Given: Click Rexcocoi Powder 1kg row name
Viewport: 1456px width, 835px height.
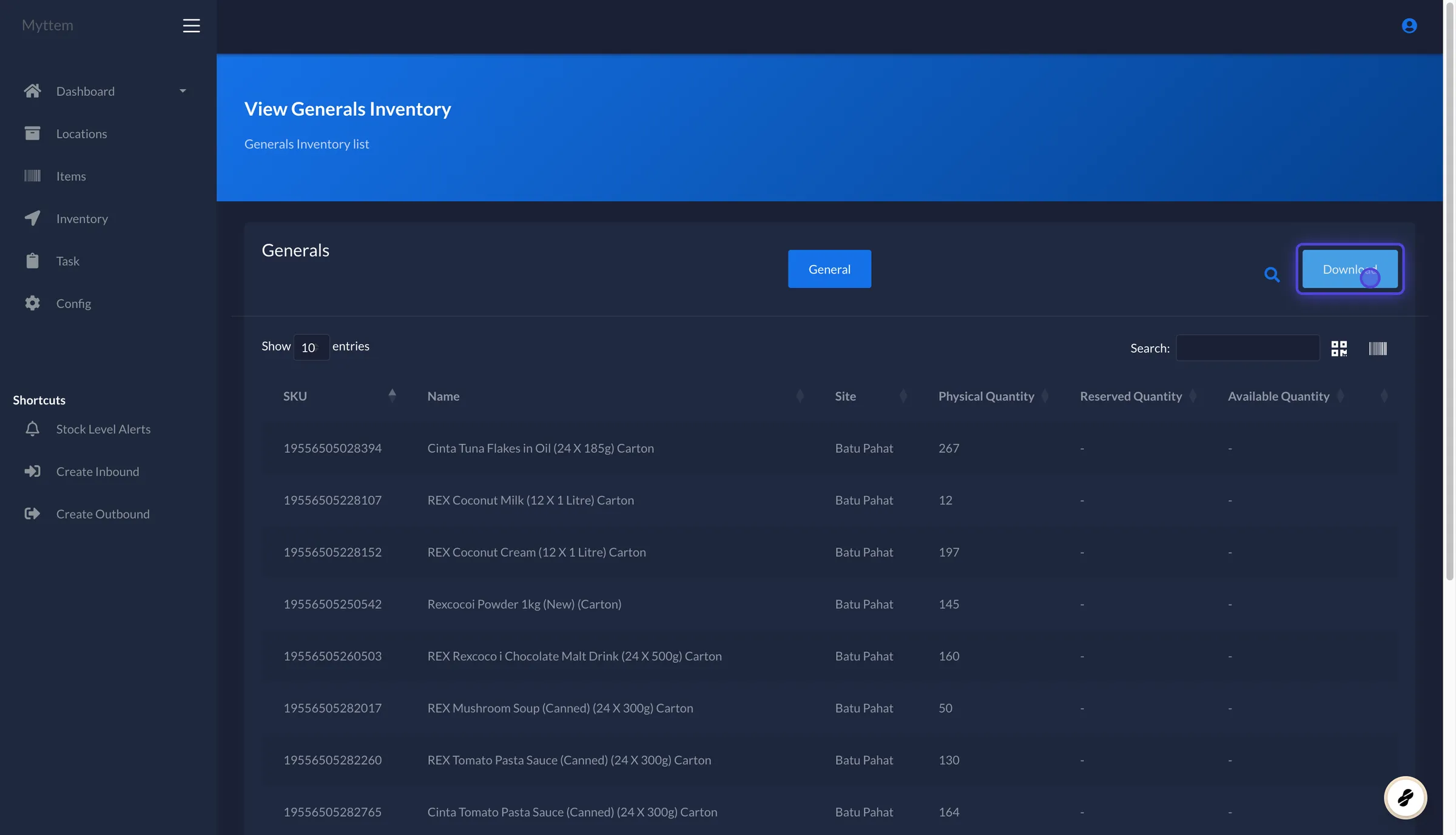Looking at the screenshot, I should point(524,604).
